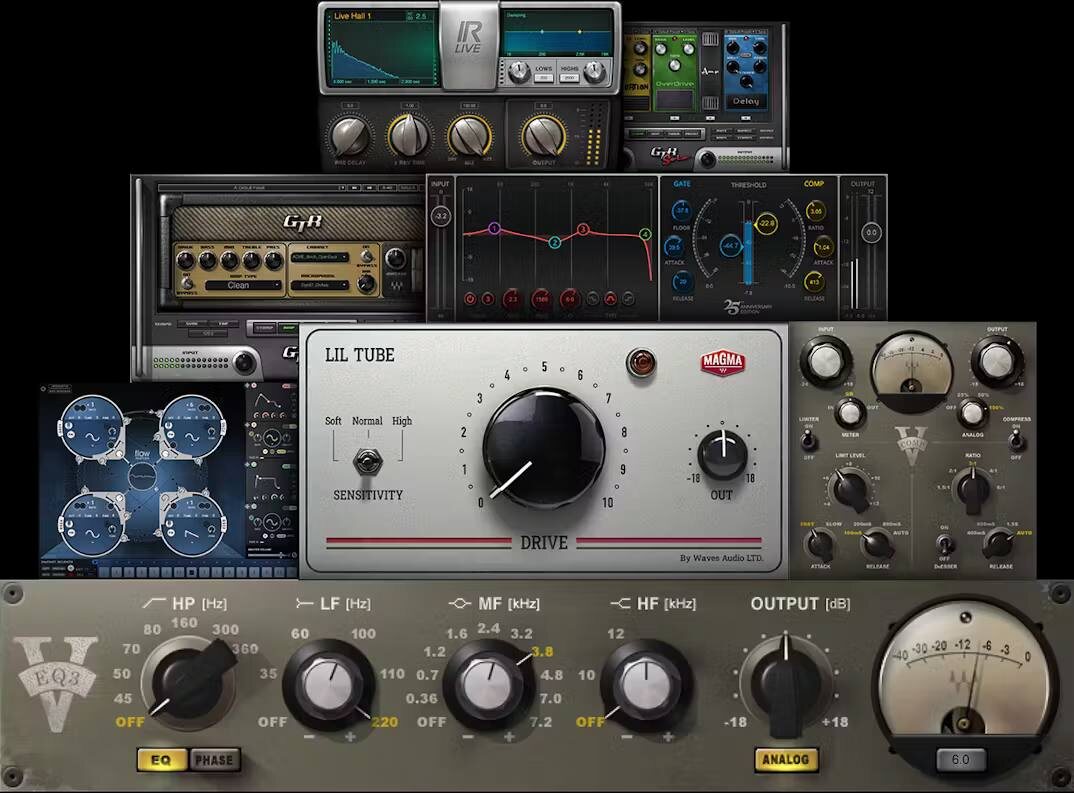Click the V-Comp ANALOG knob
Image resolution: width=1074 pixels, height=793 pixels.
tap(971, 414)
